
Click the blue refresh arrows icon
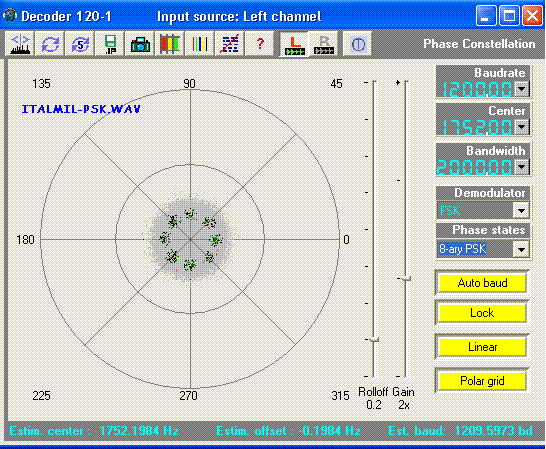pyautogui.click(x=50, y=44)
